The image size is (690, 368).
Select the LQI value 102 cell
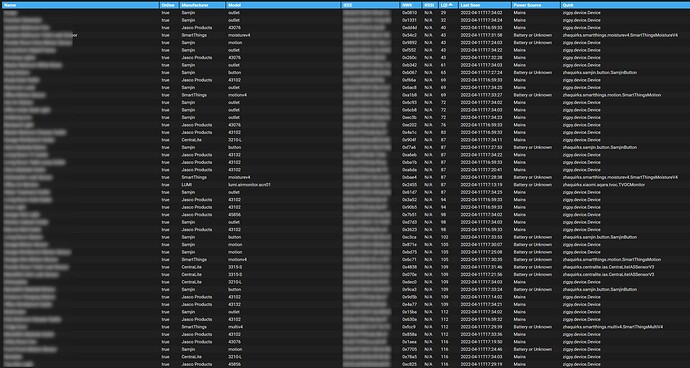click(x=444, y=237)
